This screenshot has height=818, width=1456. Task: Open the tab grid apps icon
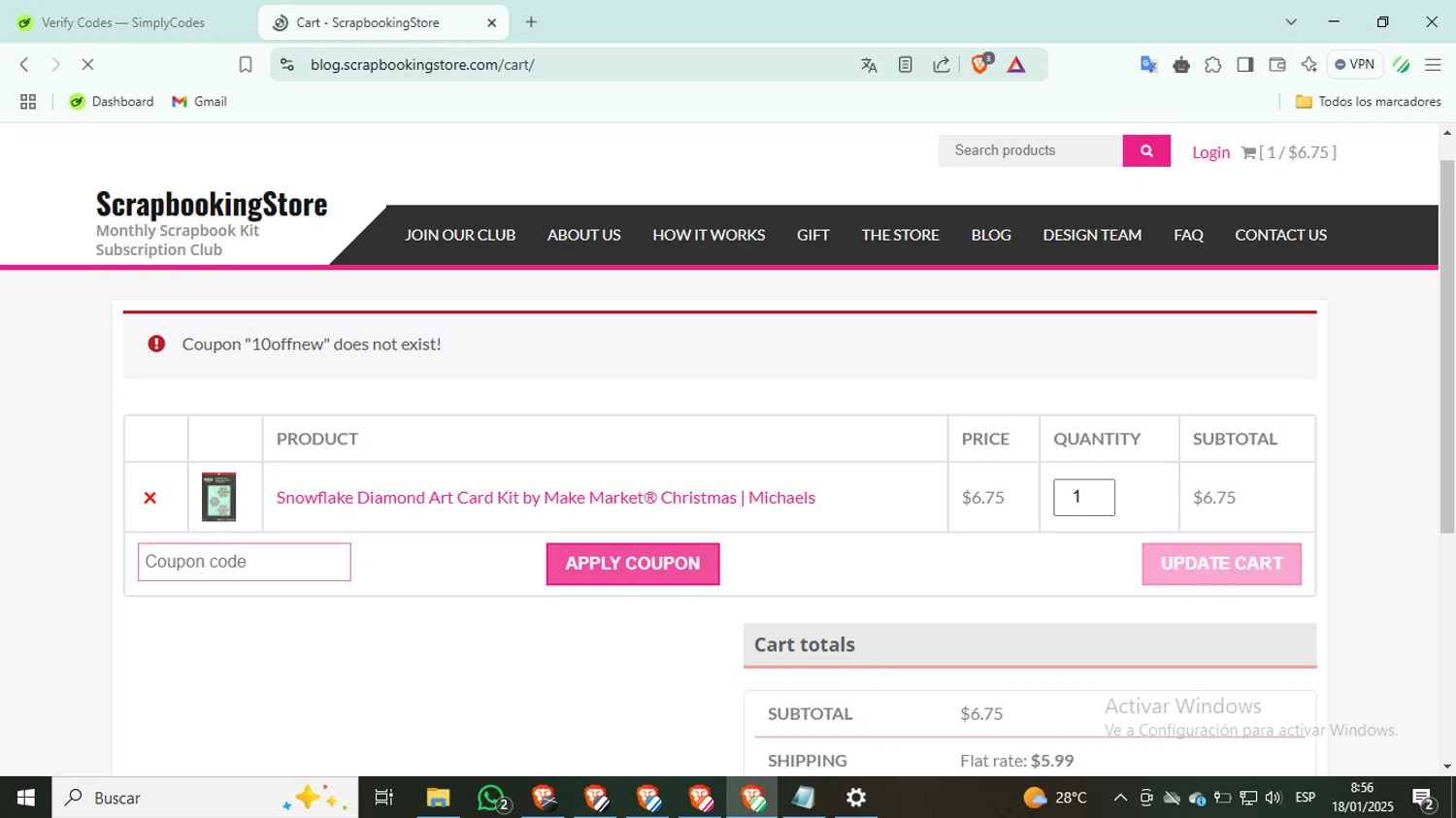[x=28, y=102]
